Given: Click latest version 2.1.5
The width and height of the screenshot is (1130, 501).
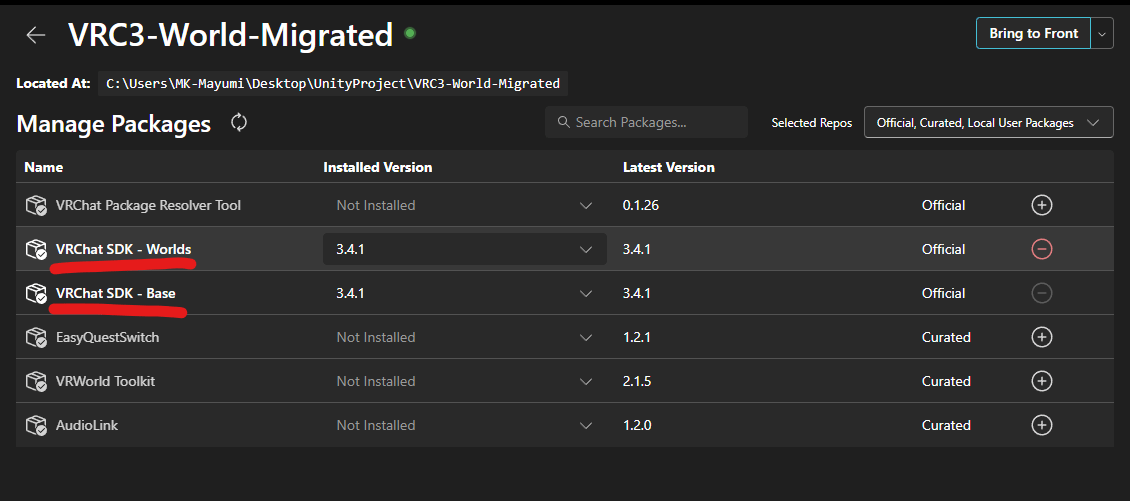Looking at the screenshot, I should (637, 381).
